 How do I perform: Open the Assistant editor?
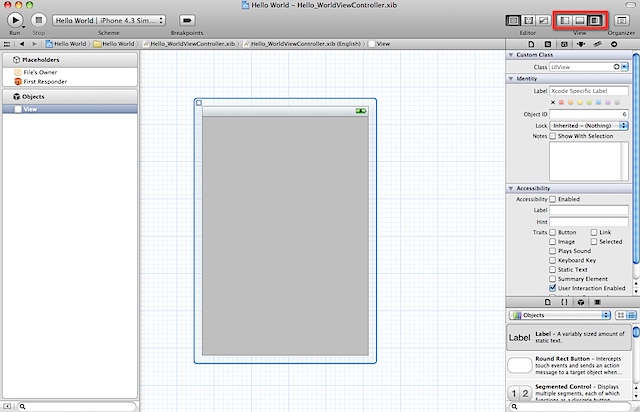pos(529,20)
